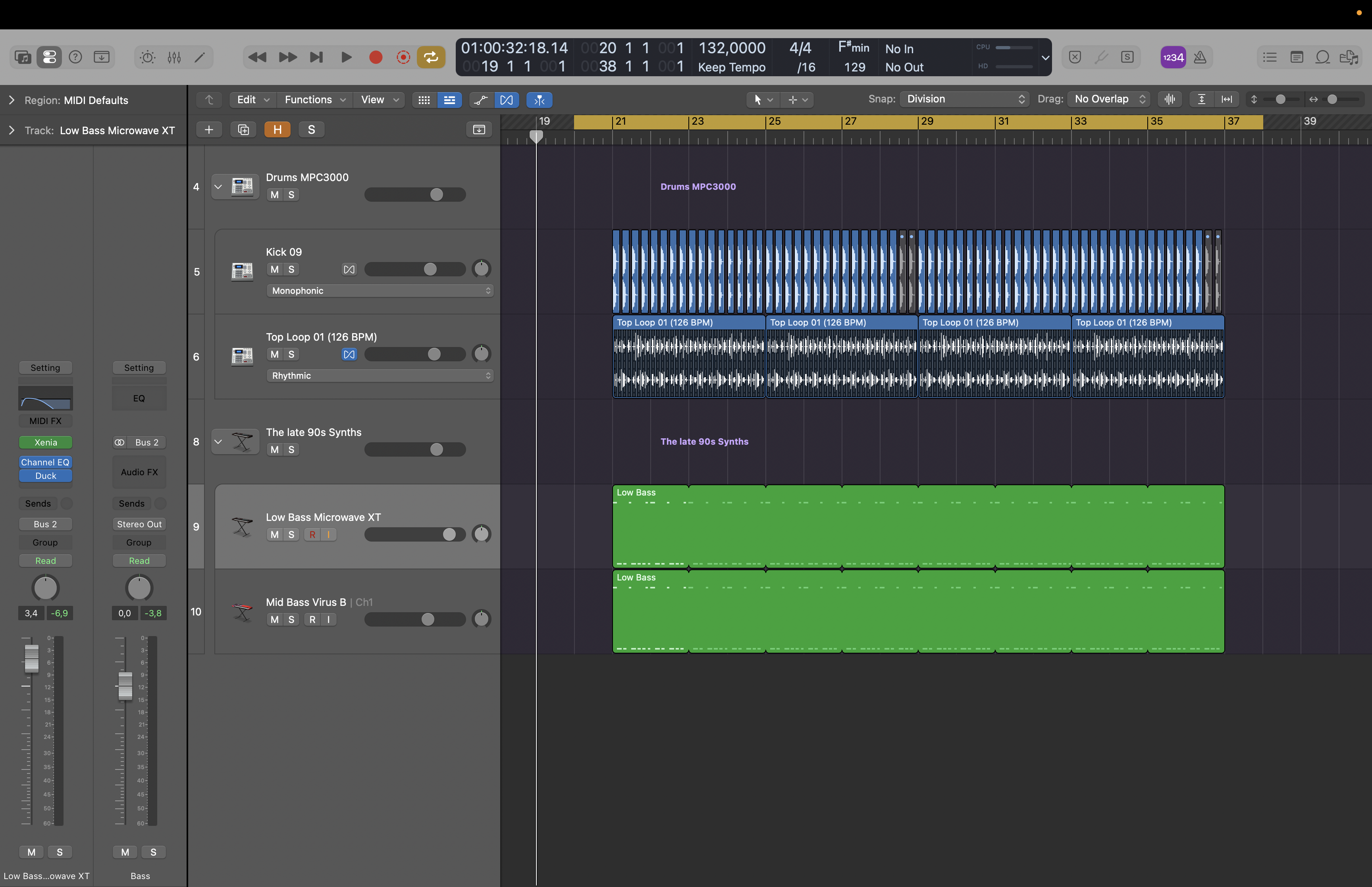1372x887 pixels.
Task: Mute the Kick 09 track
Action: pyautogui.click(x=275, y=269)
